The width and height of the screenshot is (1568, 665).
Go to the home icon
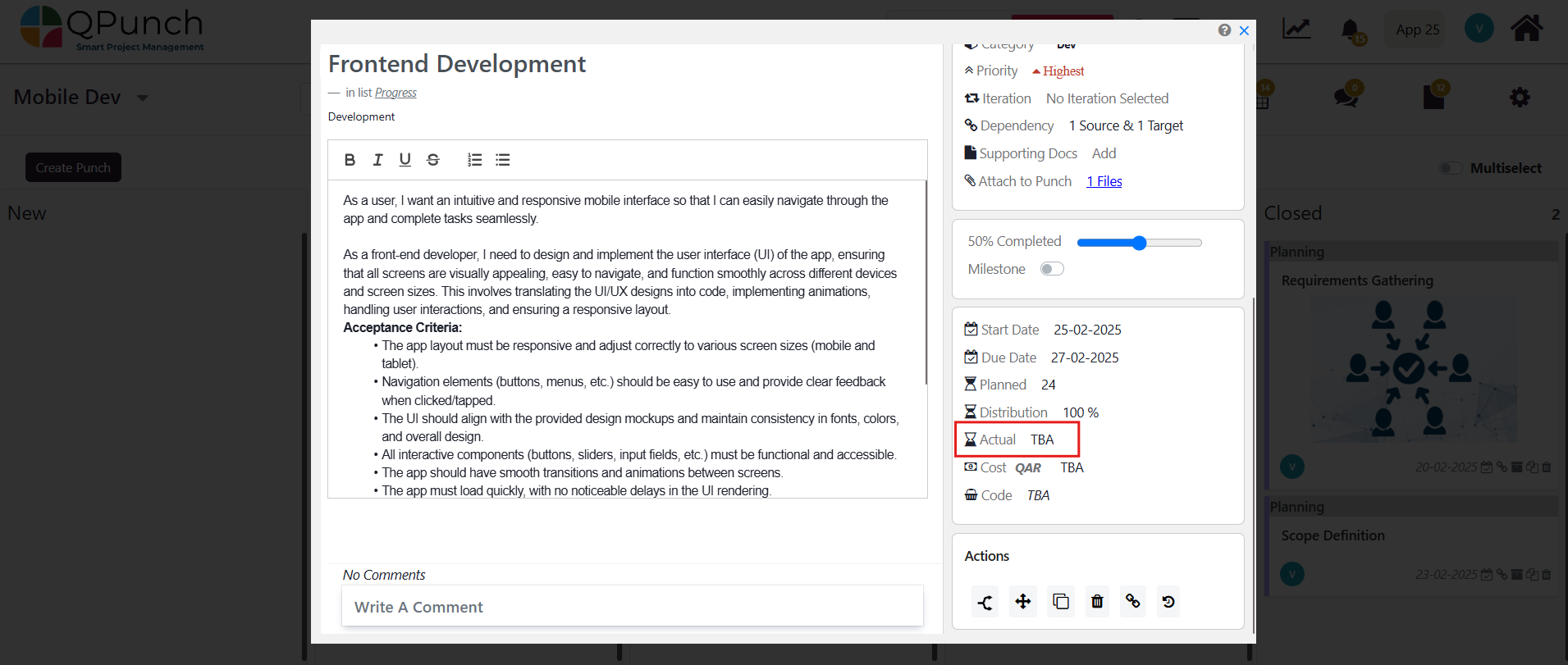(1527, 28)
